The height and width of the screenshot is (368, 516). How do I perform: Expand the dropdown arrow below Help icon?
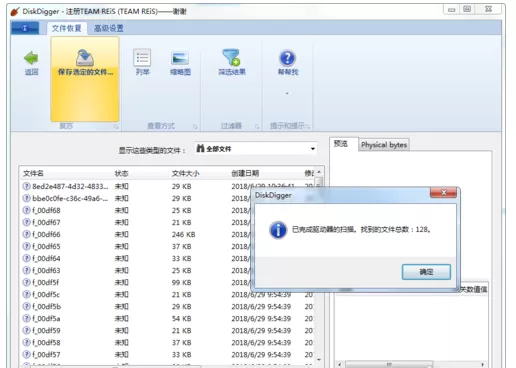(x=287, y=93)
